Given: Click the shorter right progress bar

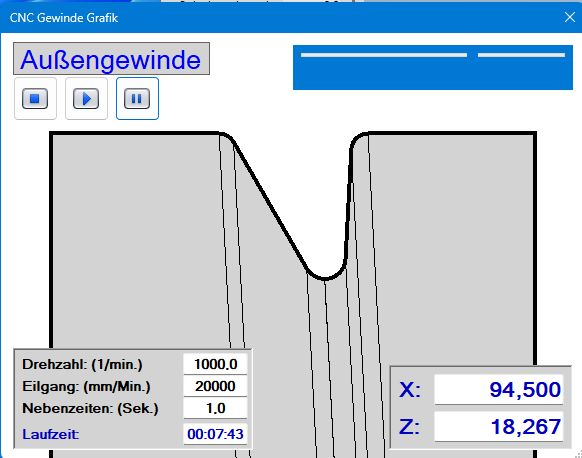Looking at the screenshot, I should (x=521, y=55).
